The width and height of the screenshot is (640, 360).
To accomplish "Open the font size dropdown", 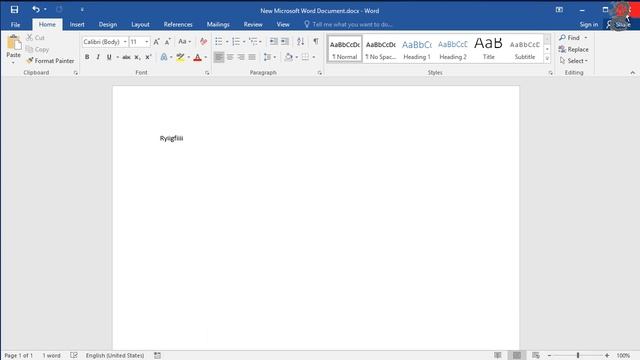I will (x=147, y=42).
